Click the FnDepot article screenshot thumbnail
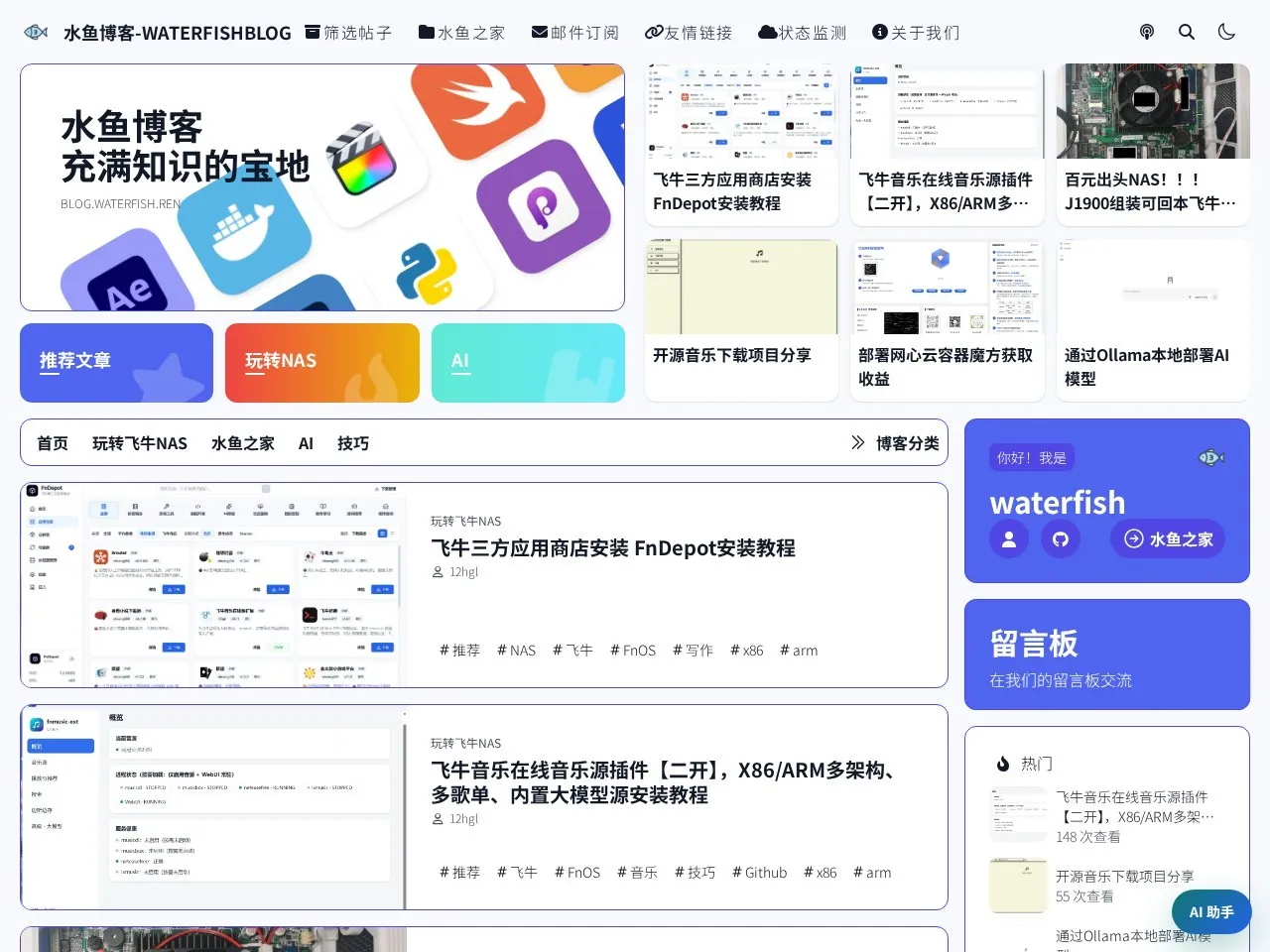 [214, 585]
